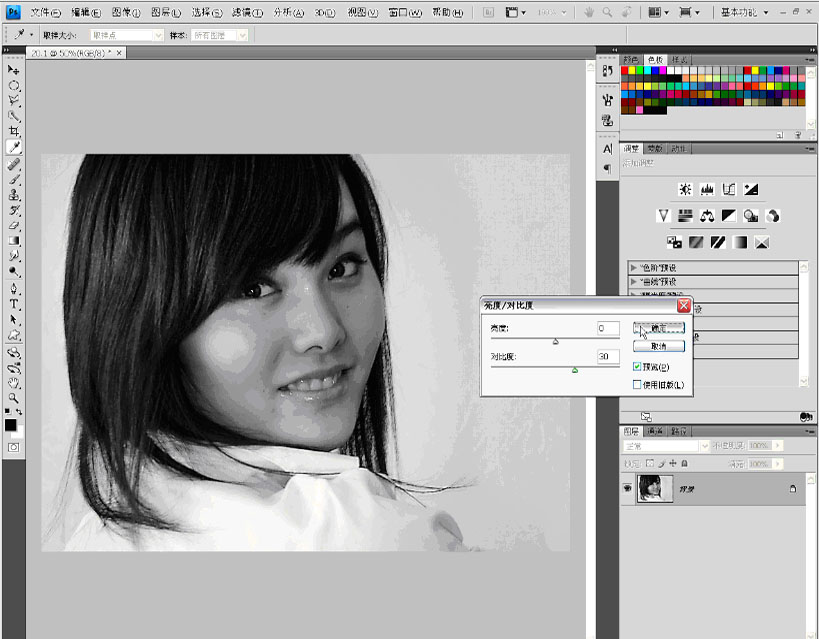Viewport: 819px width, 639px height.
Task: Toggle Quick Mask mode at toolbox bottom
Action: point(14,447)
